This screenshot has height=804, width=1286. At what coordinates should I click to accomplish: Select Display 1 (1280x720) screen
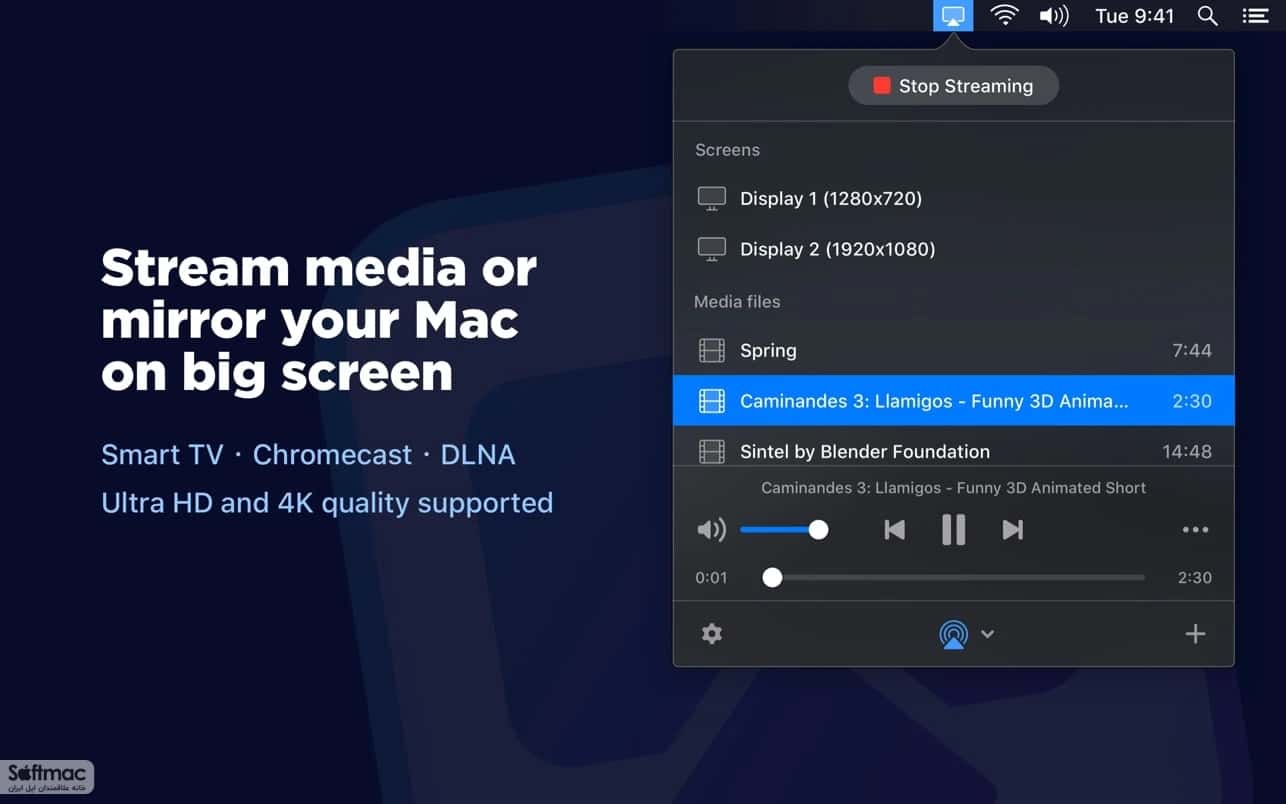pos(954,199)
